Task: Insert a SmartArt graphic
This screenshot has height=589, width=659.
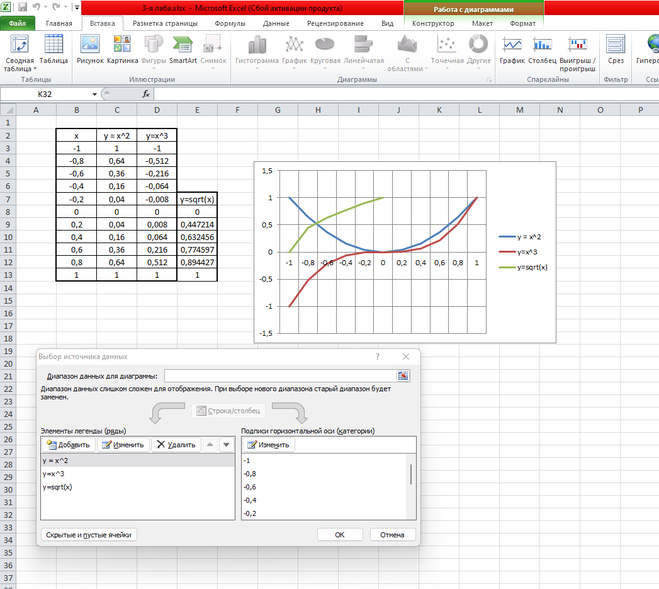Action: (x=183, y=50)
